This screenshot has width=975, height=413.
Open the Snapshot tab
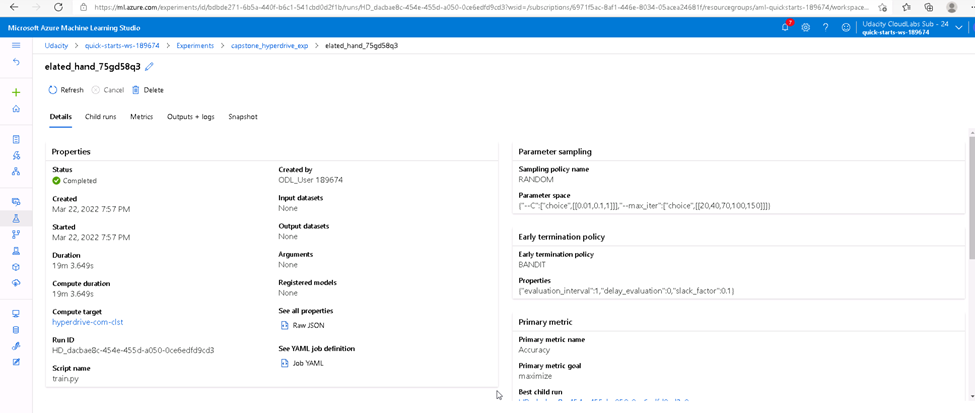243,117
